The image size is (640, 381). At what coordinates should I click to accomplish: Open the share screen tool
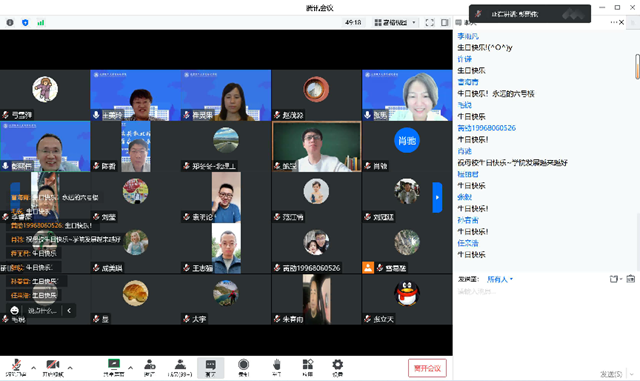click(x=114, y=368)
